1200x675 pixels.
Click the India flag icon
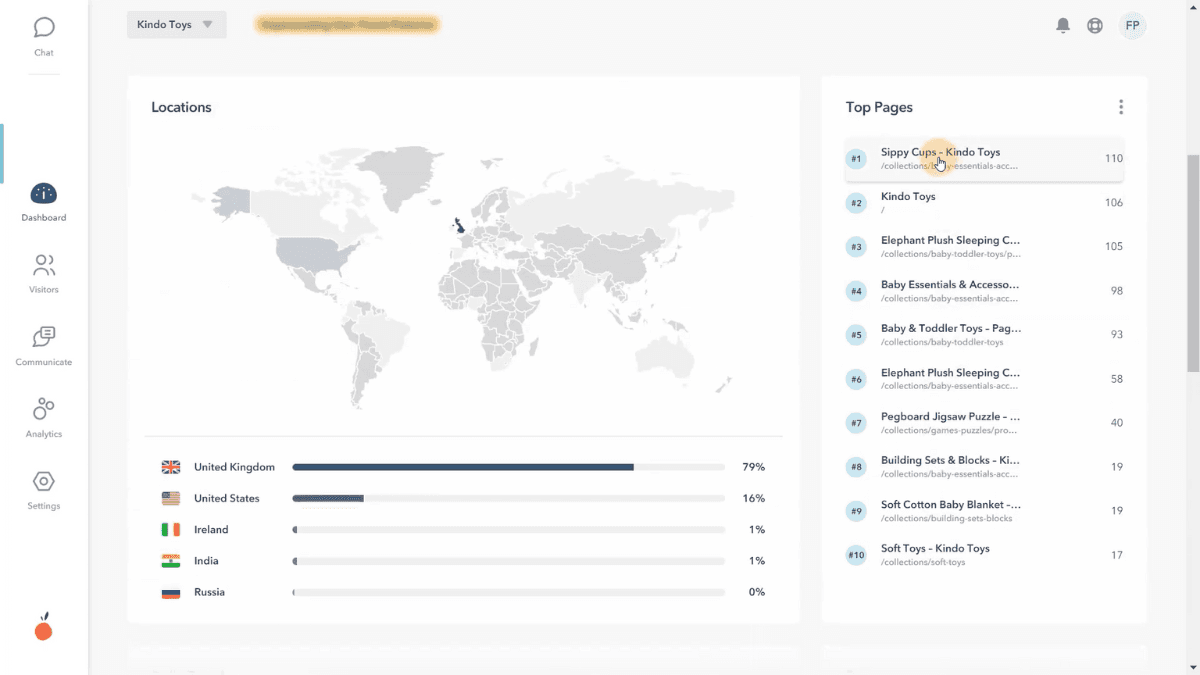[171, 561]
